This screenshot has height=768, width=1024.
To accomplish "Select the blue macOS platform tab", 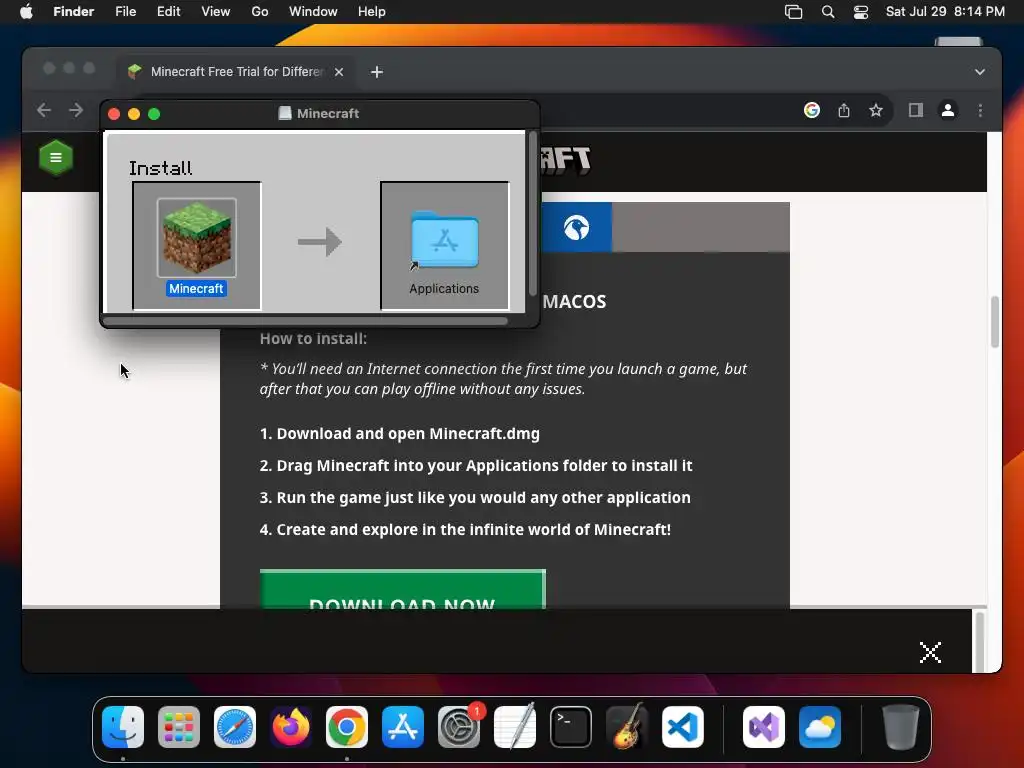I will pyautogui.click(x=576, y=227).
